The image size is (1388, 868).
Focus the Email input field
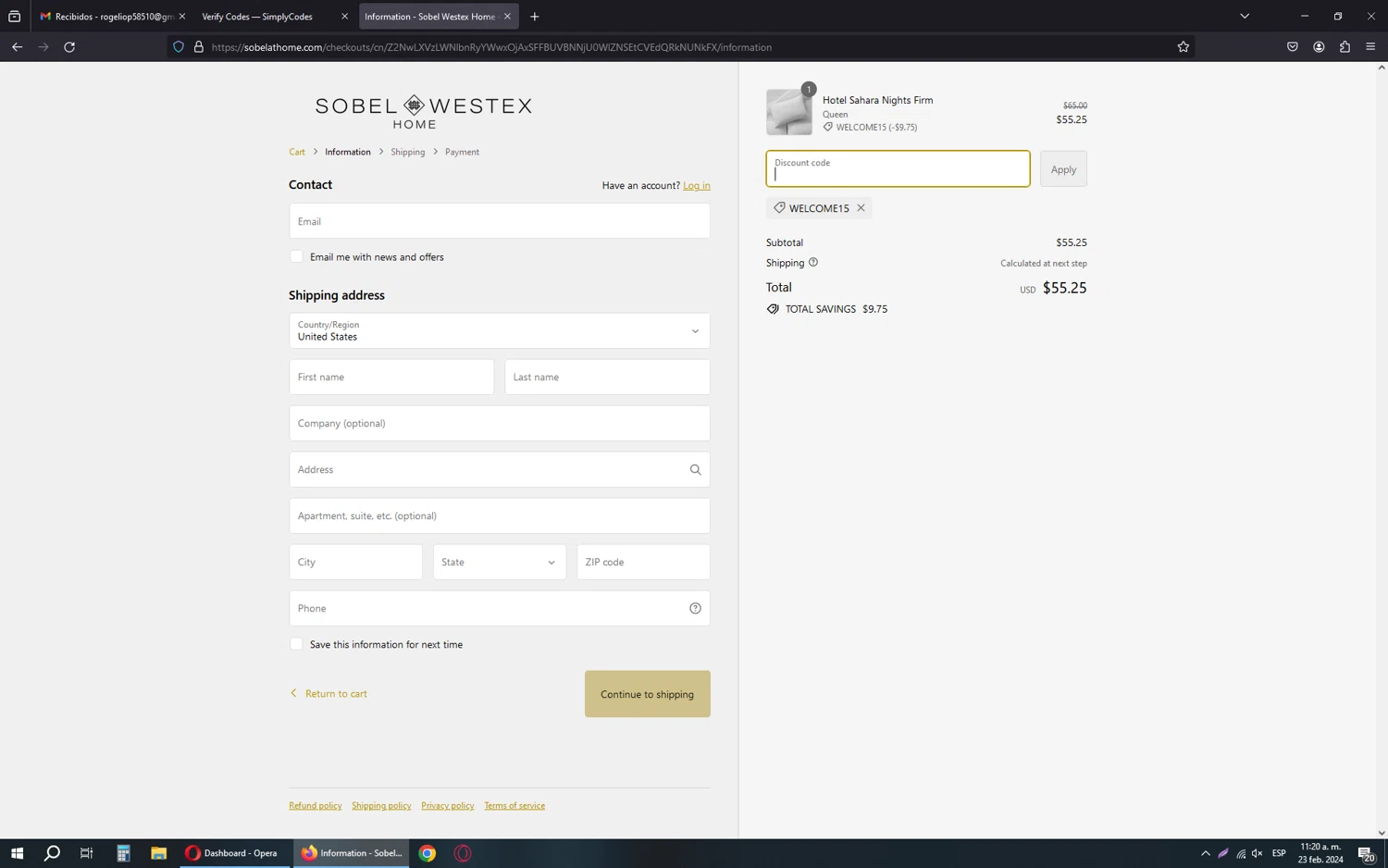(x=500, y=221)
